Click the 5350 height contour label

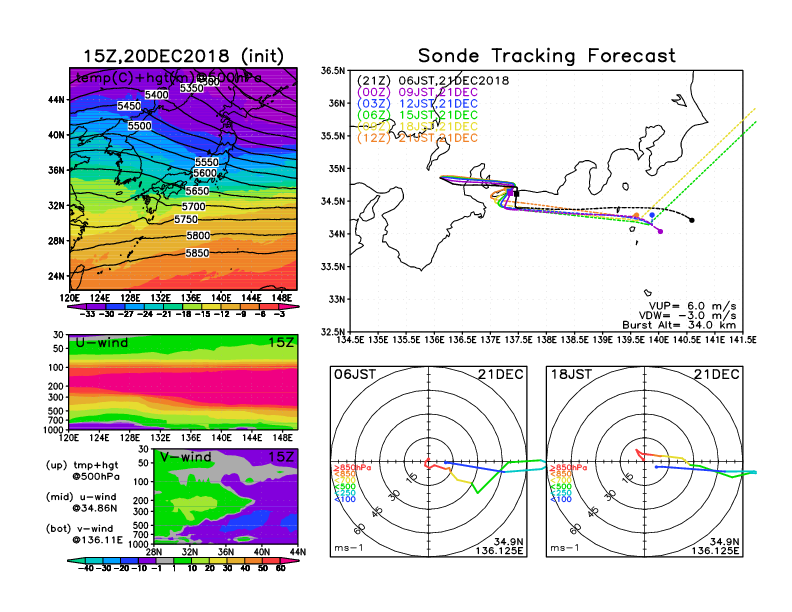[x=192, y=88]
